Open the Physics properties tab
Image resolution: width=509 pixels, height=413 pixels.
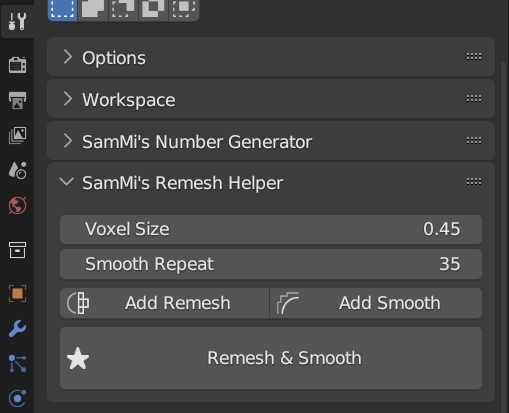(17, 398)
